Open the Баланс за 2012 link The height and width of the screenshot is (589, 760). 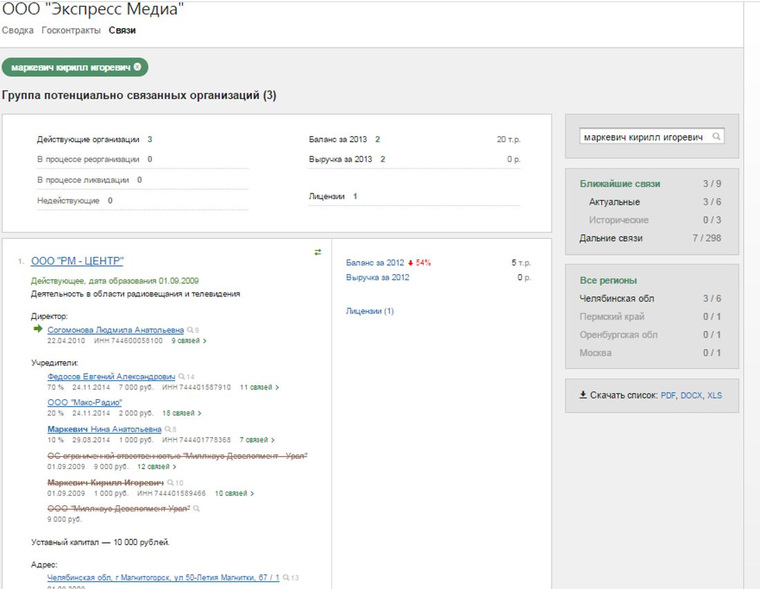pos(375,263)
